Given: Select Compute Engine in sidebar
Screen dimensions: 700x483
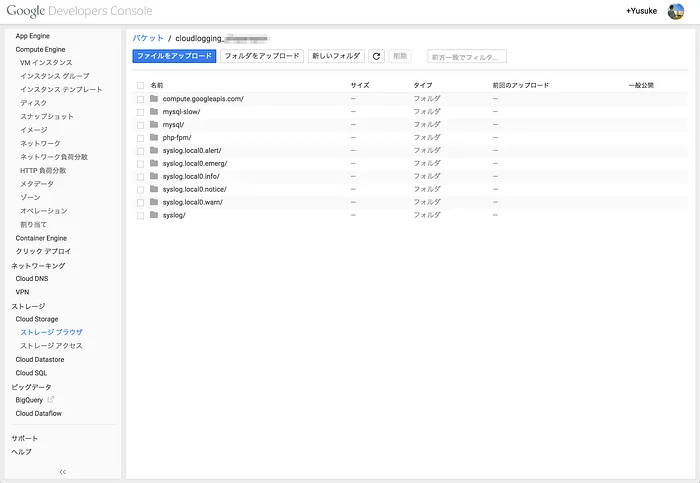Looking at the screenshot, I should point(40,49).
